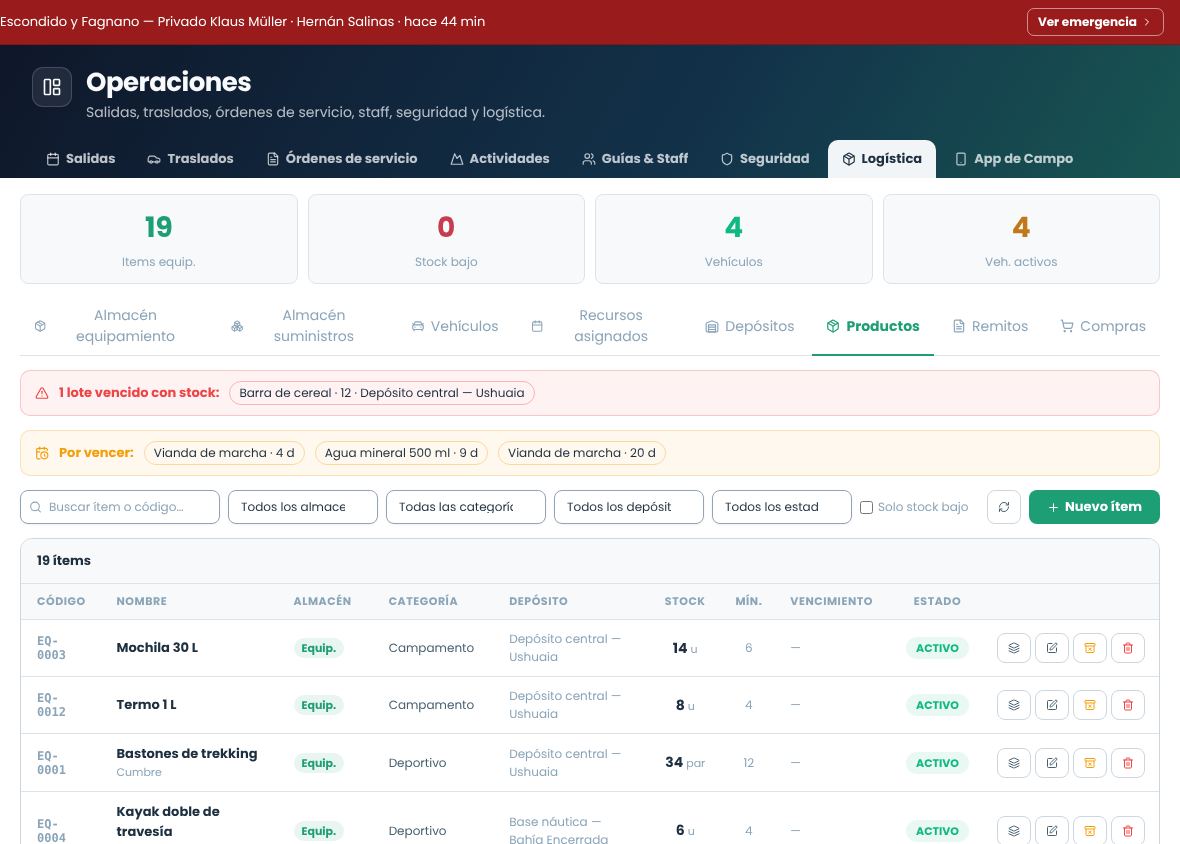Delete the Kayak doble de travesía item
This screenshot has height=844, width=1180.
[1128, 830]
